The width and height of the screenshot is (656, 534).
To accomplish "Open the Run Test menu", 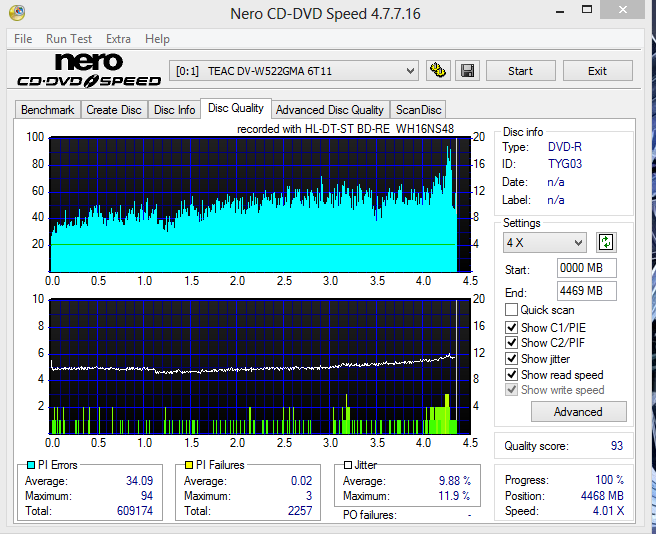I will point(69,39).
